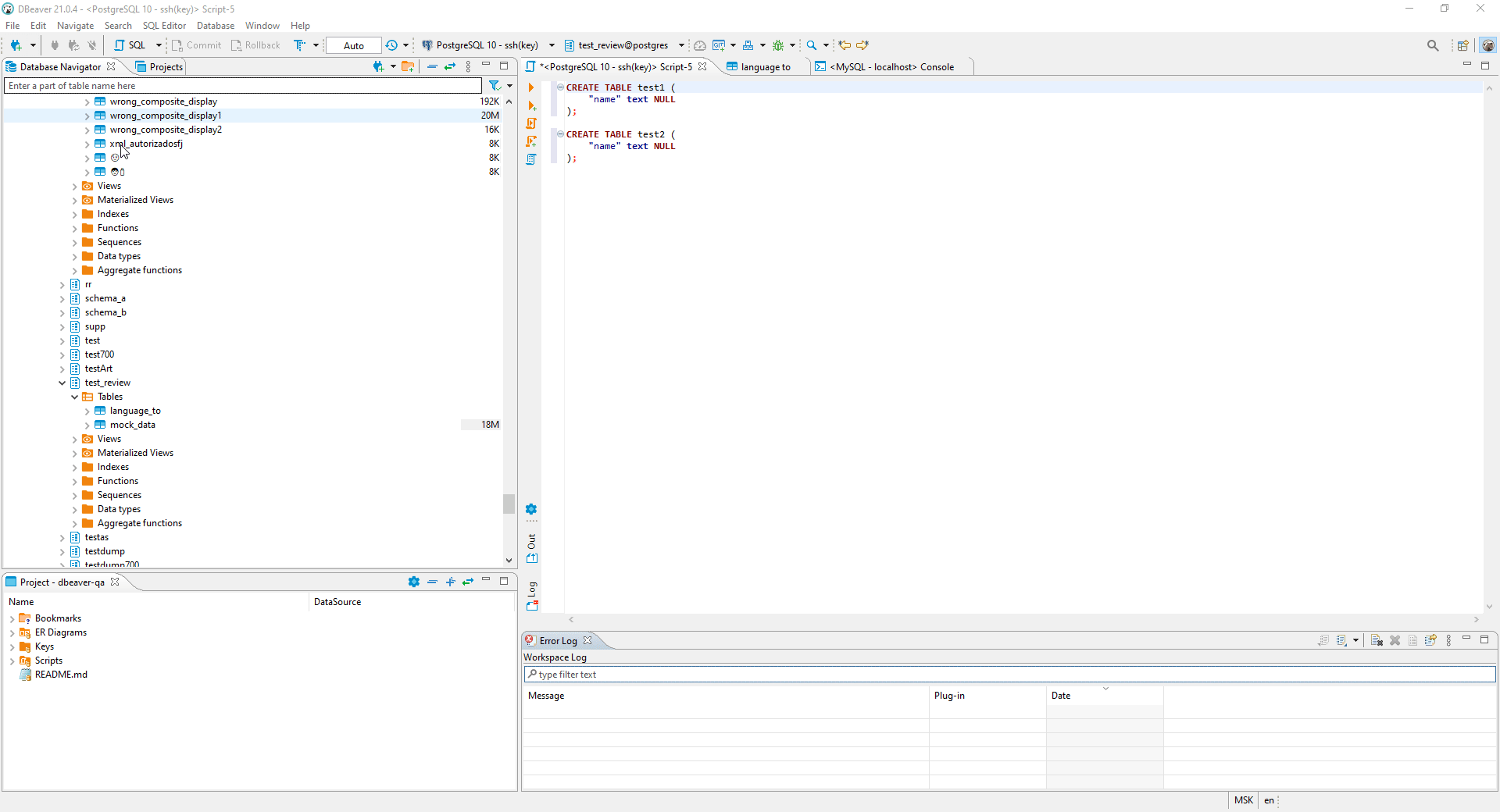Click the Database Navigator vertical scrollbar thumb
The width and height of the screenshot is (1500, 812).
pyautogui.click(x=509, y=504)
